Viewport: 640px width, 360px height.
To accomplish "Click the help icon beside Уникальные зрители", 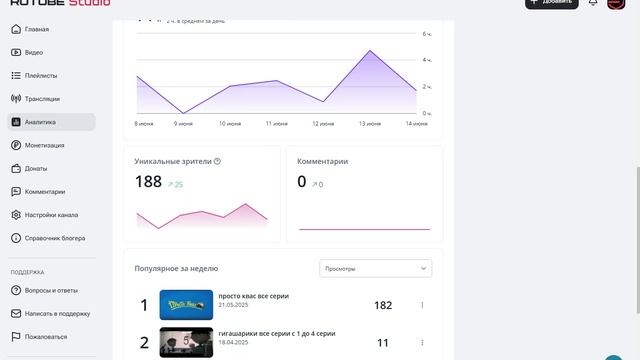I will click(217, 161).
